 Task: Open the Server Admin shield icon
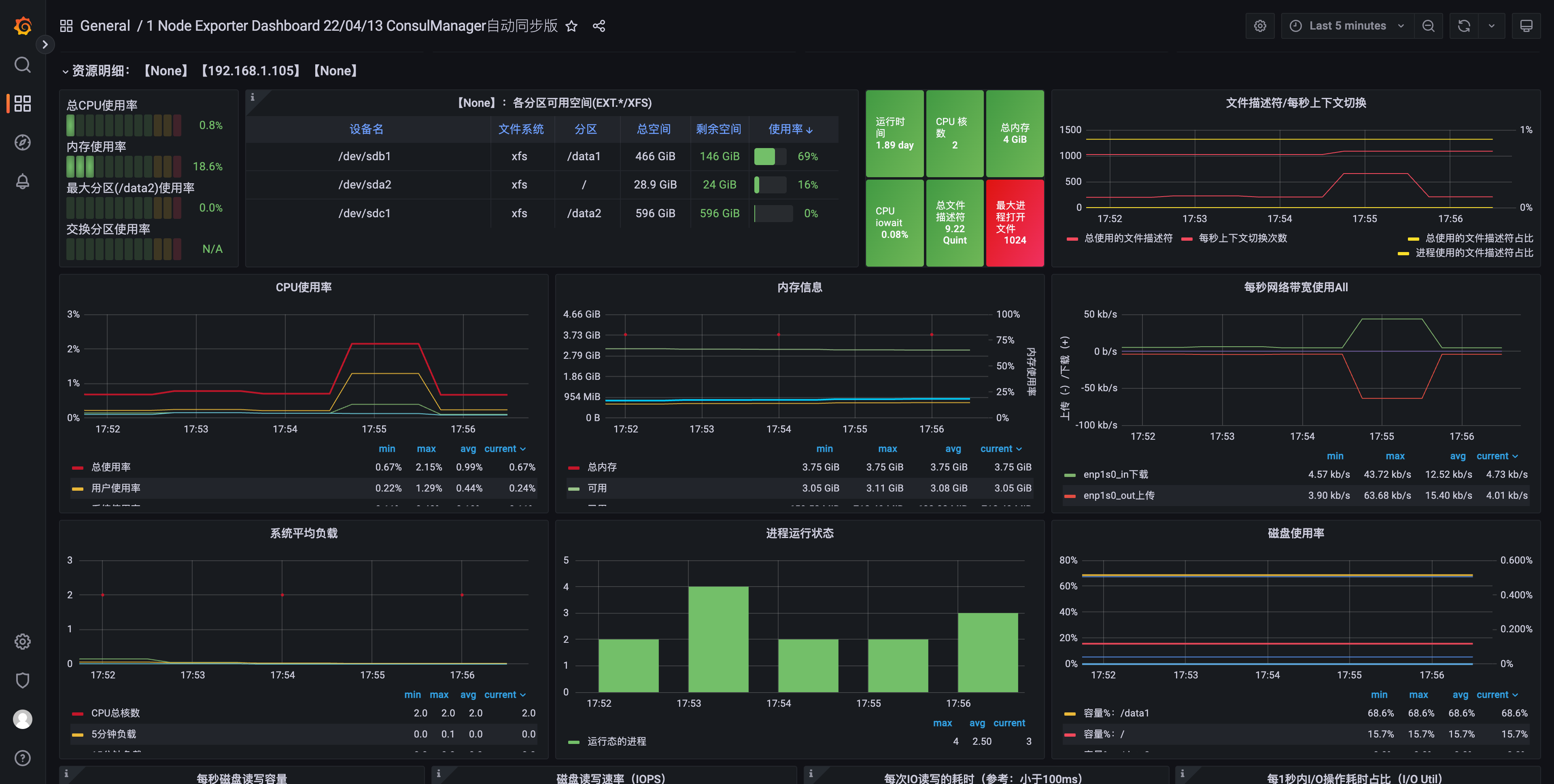pyautogui.click(x=22, y=680)
